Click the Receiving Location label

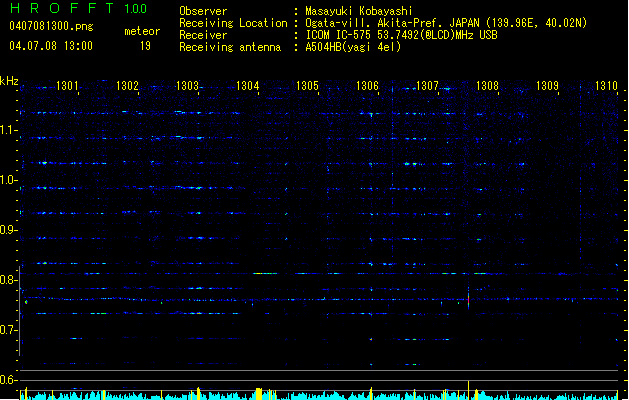pyautogui.click(x=233, y=23)
